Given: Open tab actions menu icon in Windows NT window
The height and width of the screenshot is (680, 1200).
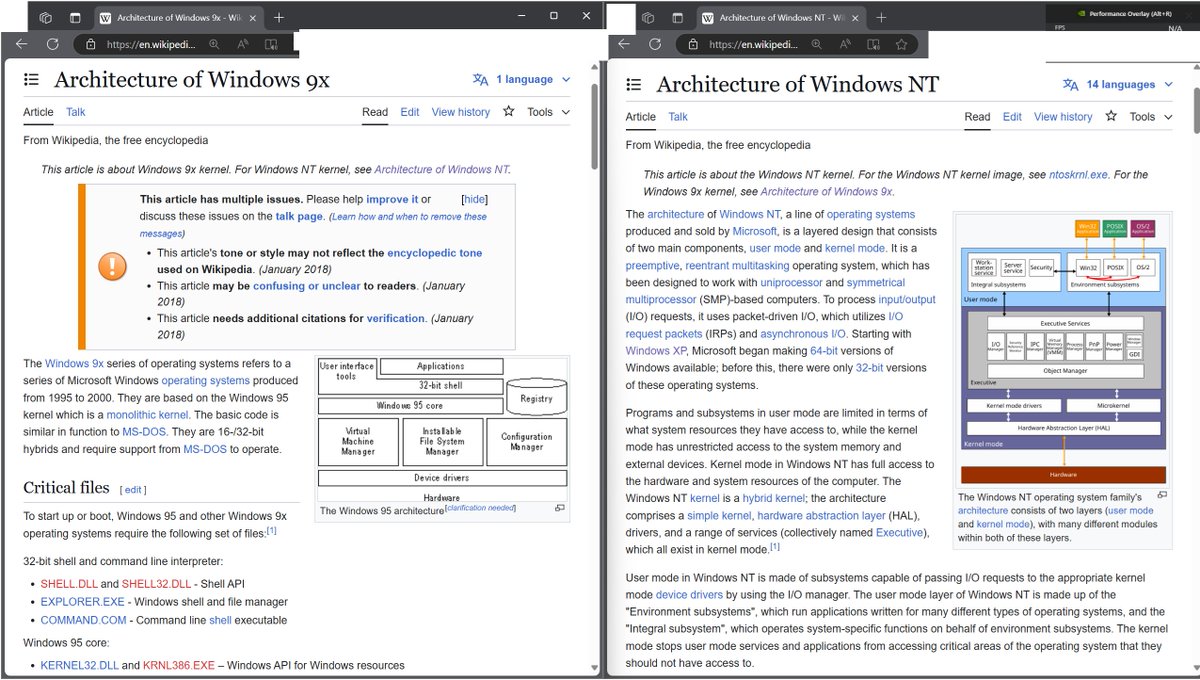Looking at the screenshot, I should [677, 17].
